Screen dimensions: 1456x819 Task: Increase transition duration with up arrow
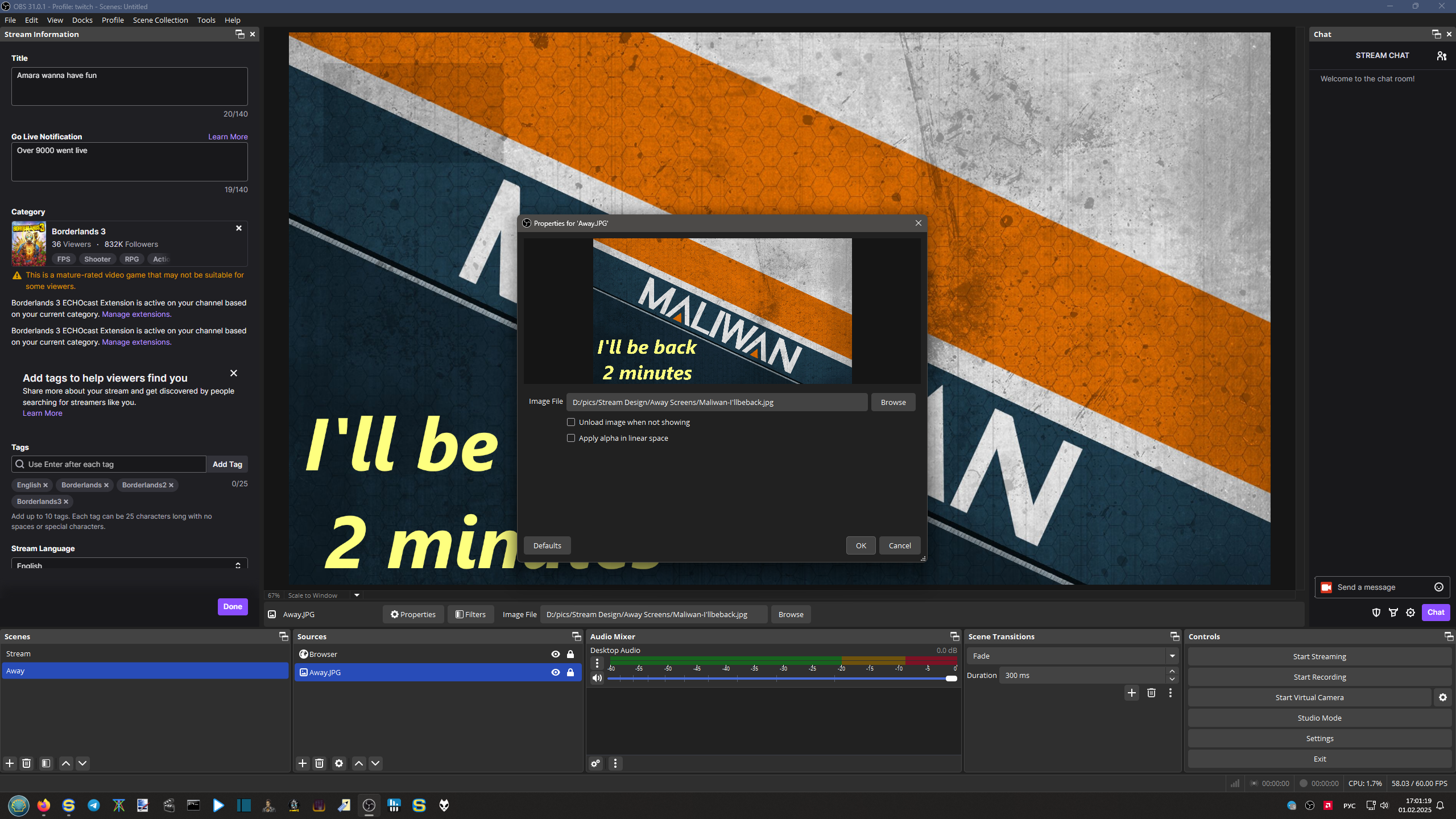click(1172, 672)
